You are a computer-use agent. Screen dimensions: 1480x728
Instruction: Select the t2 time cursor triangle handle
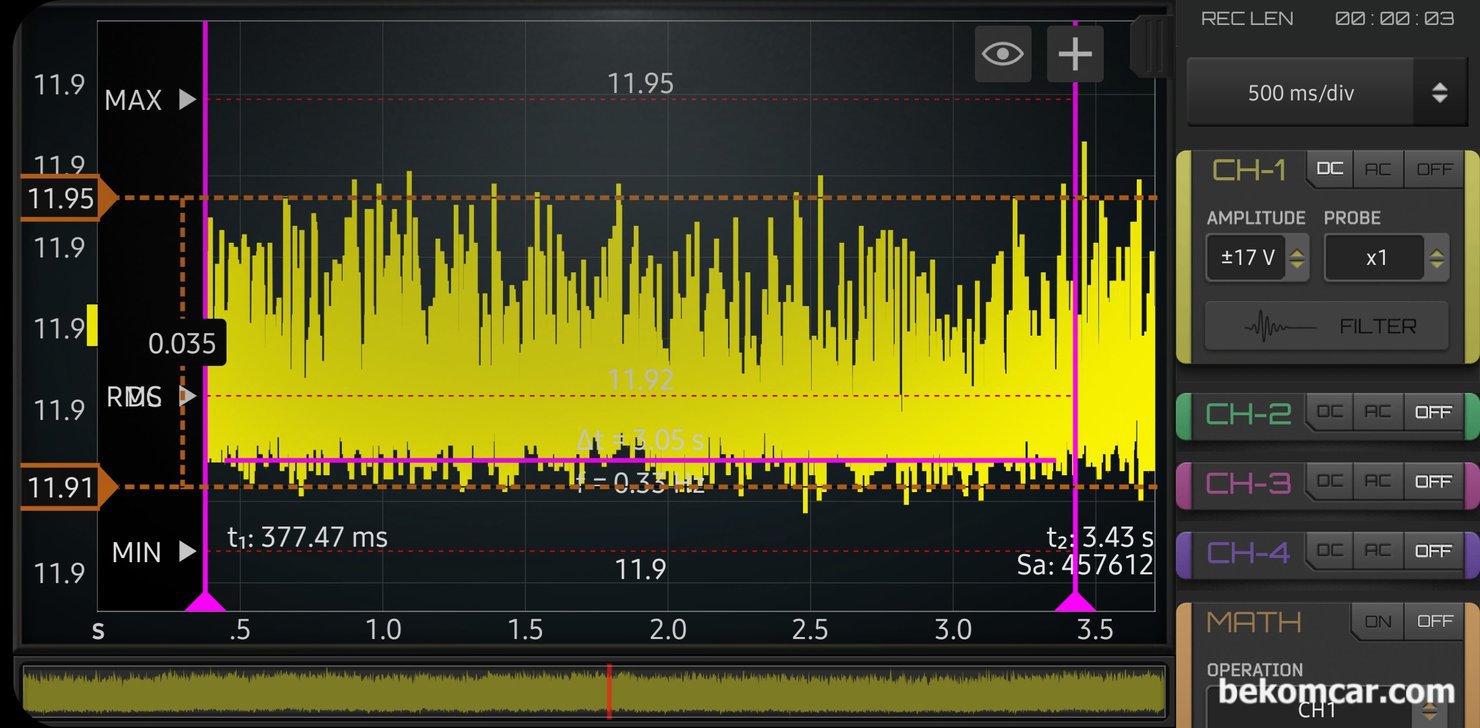[x=1076, y=600]
